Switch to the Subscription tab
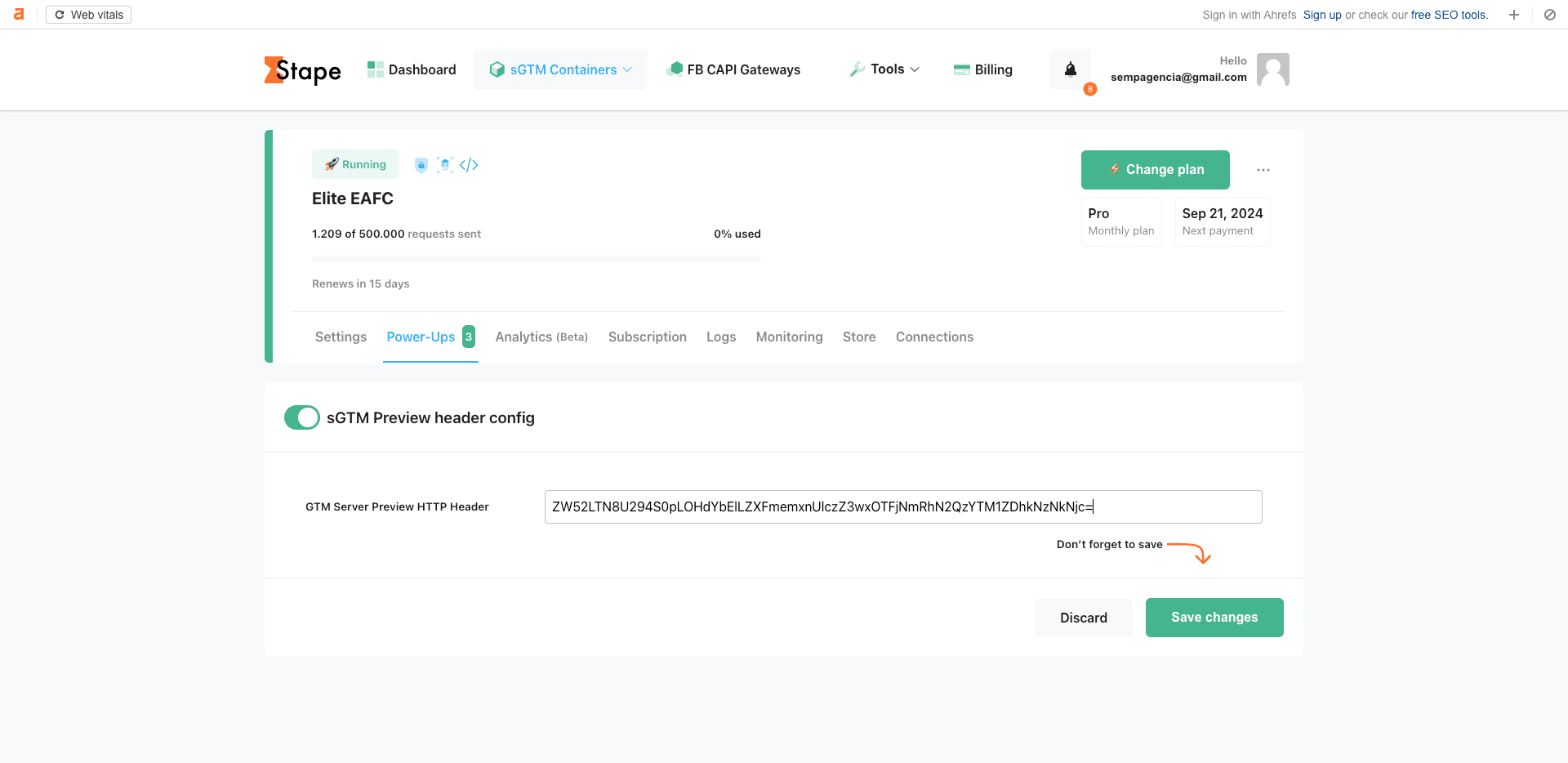Image resolution: width=1568 pixels, height=763 pixels. [x=648, y=337]
